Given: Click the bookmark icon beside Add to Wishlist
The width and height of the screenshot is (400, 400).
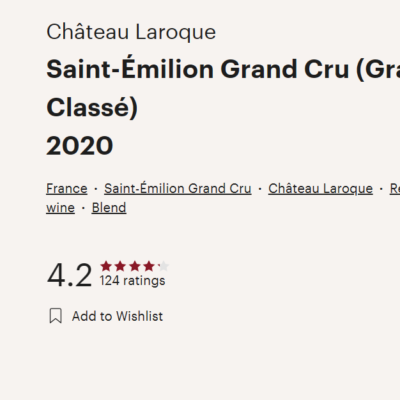Looking at the screenshot, I should coord(55,316).
